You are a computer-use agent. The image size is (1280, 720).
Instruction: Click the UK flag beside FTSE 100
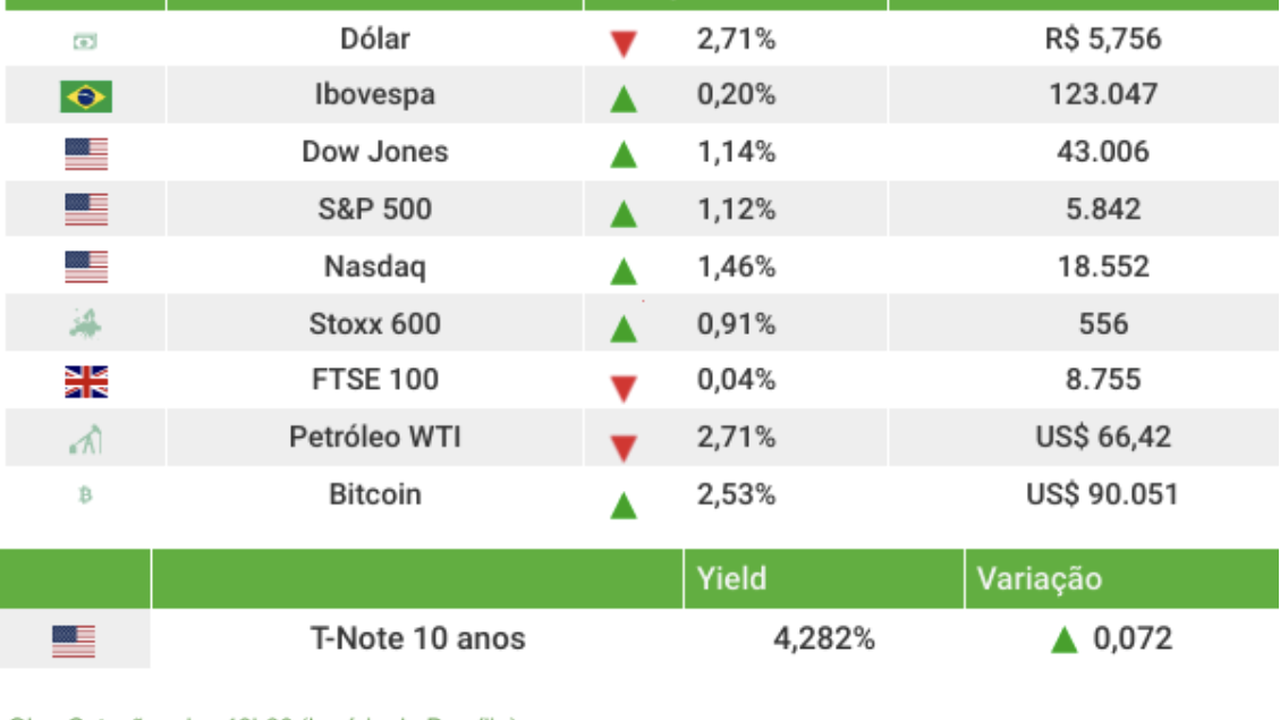coord(85,381)
